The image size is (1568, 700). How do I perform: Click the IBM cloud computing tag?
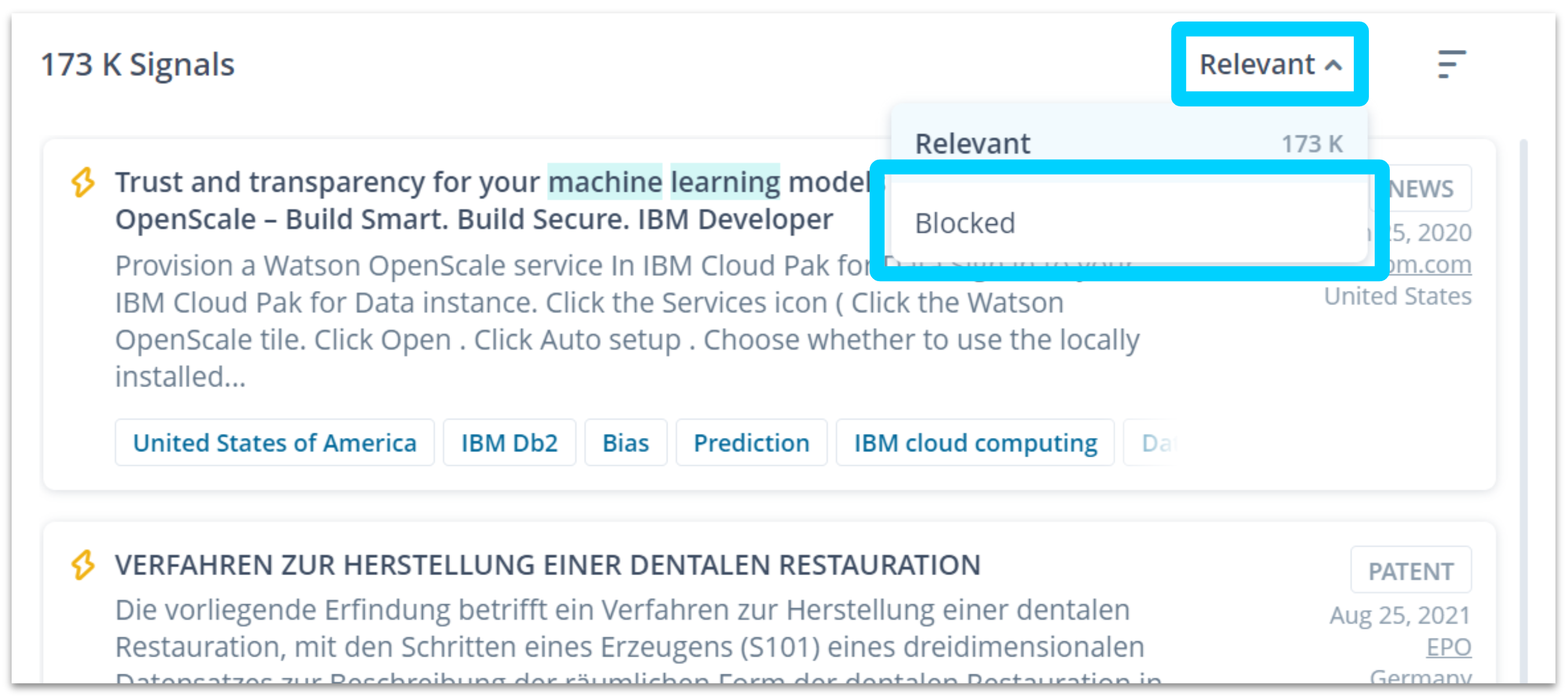click(975, 443)
